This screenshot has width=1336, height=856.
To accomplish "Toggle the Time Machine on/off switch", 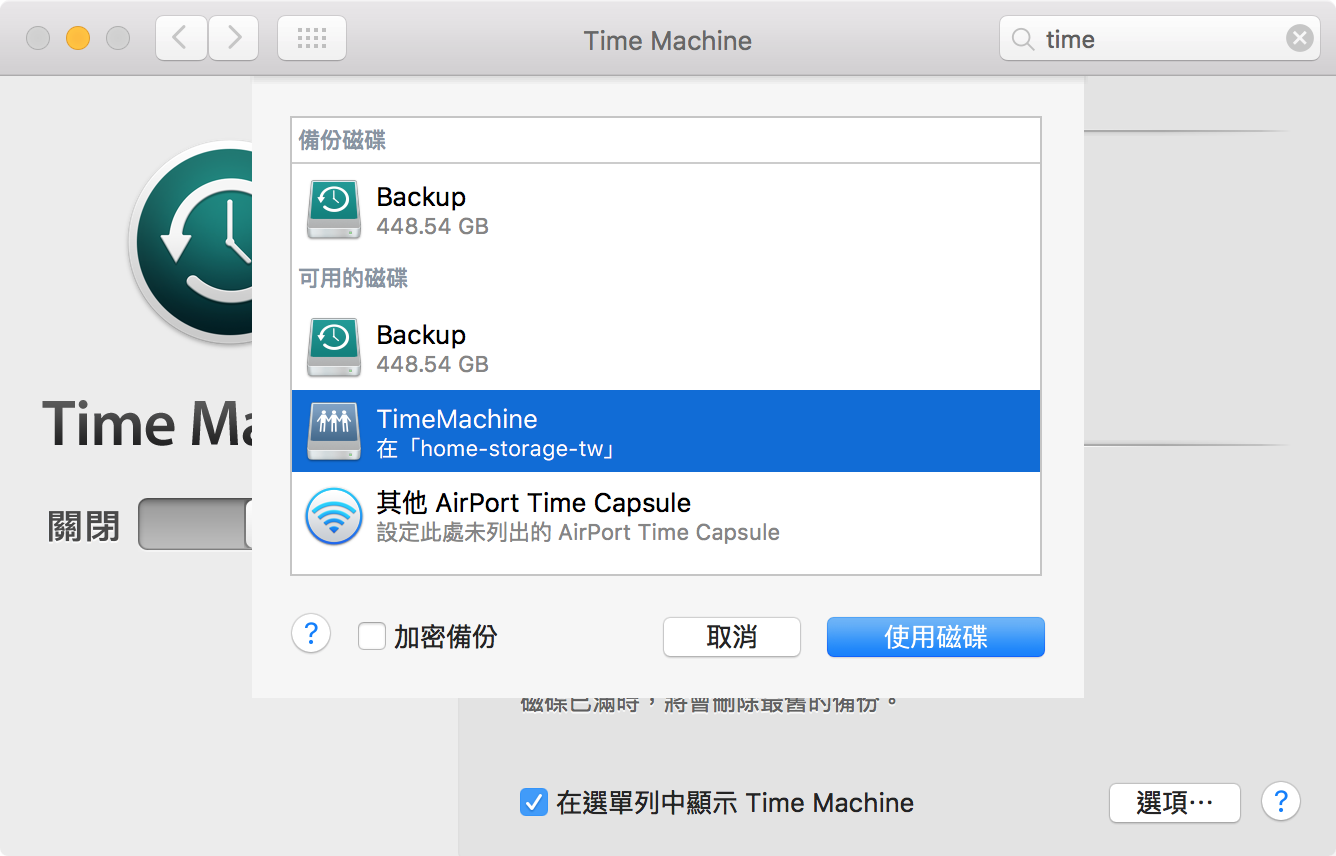I will coord(195,524).
